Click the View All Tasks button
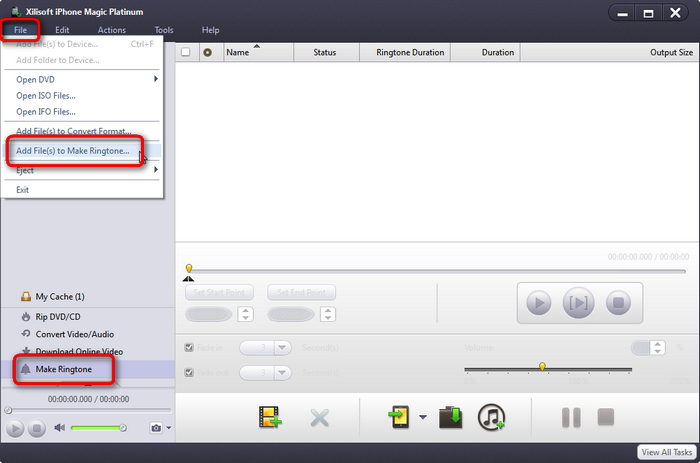Screen dimensions: 700x463 coord(667,453)
